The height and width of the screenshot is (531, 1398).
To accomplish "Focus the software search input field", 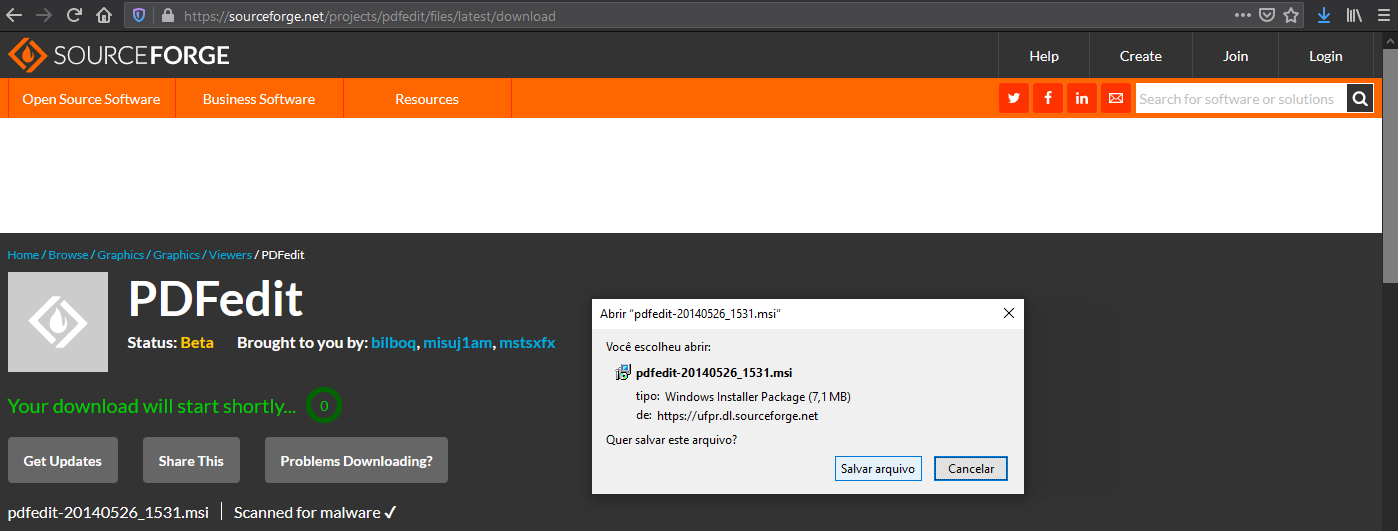I will point(1240,99).
